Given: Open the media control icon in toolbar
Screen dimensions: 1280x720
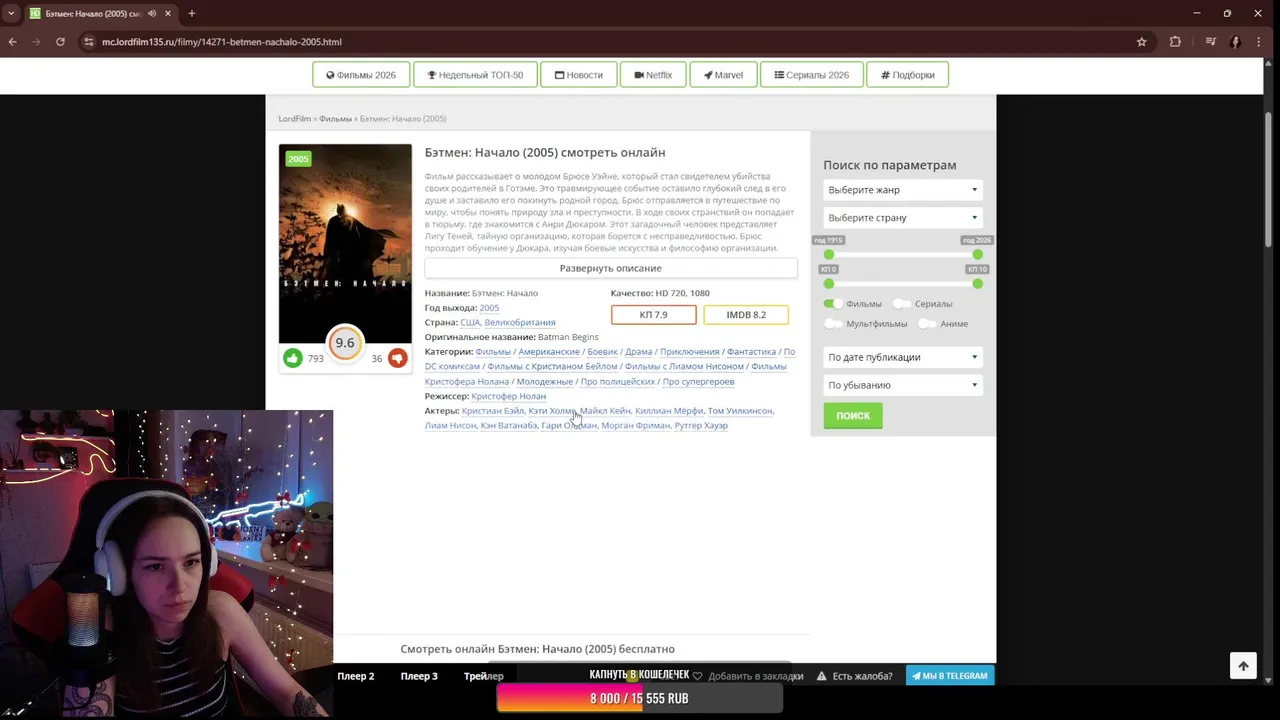Looking at the screenshot, I should (x=1210, y=42).
